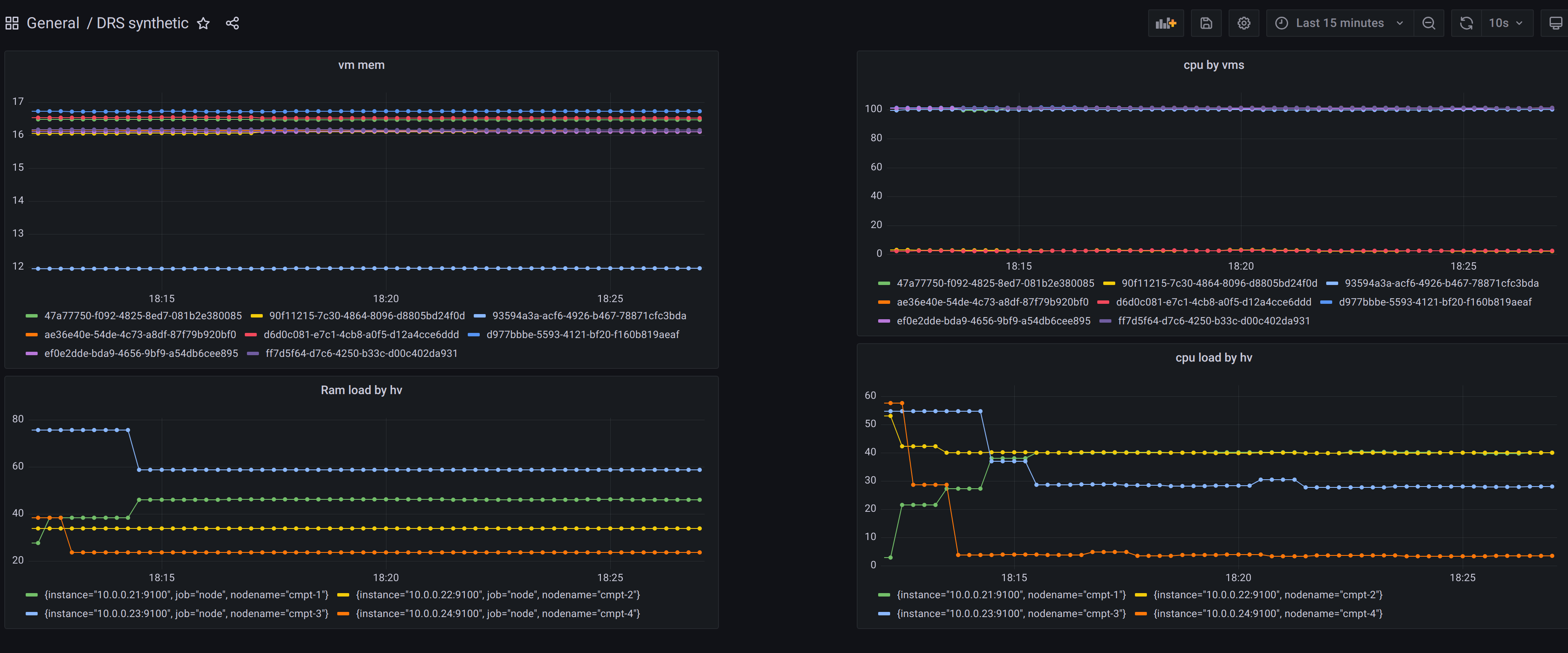Click the zoom out time range icon
This screenshot has height=653, width=1568.
click(1428, 23)
